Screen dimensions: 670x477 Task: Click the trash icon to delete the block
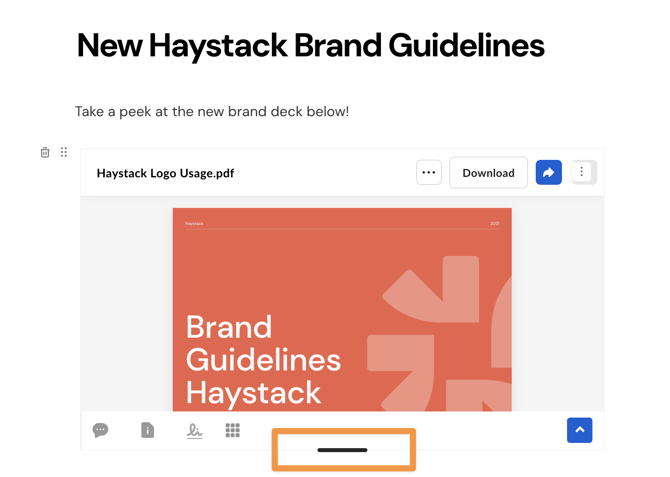(45, 153)
